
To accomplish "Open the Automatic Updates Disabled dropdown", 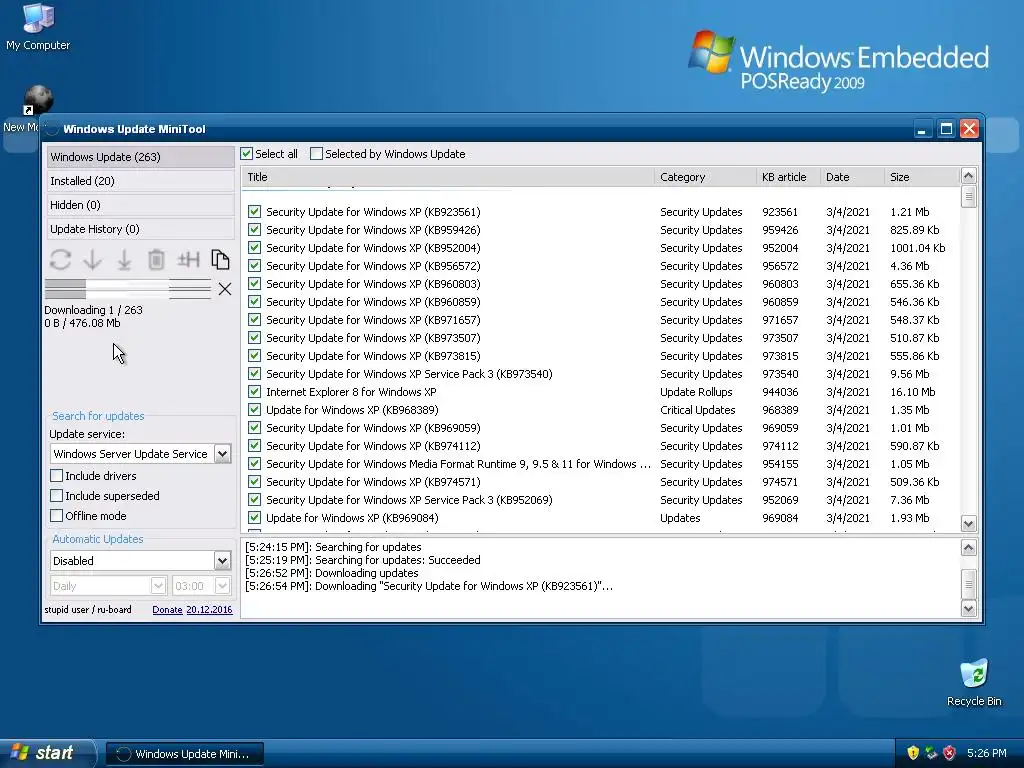I will pyautogui.click(x=222, y=560).
